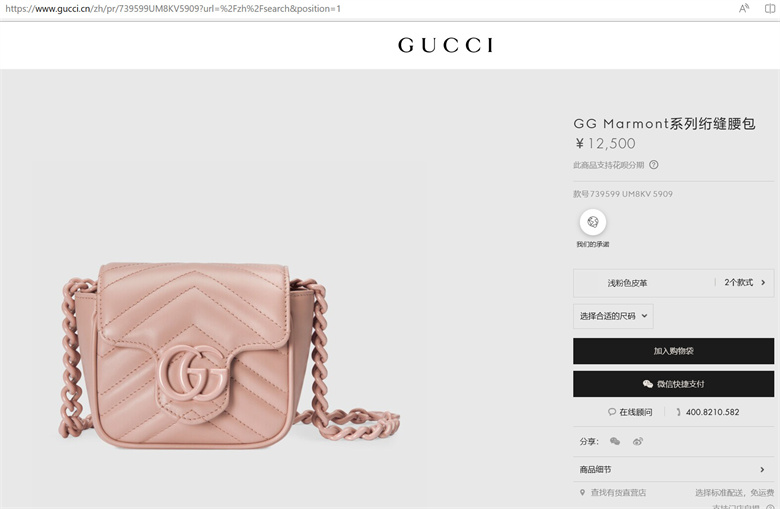
Task: Open the split screen icon in address bar
Action: [x=770, y=8]
